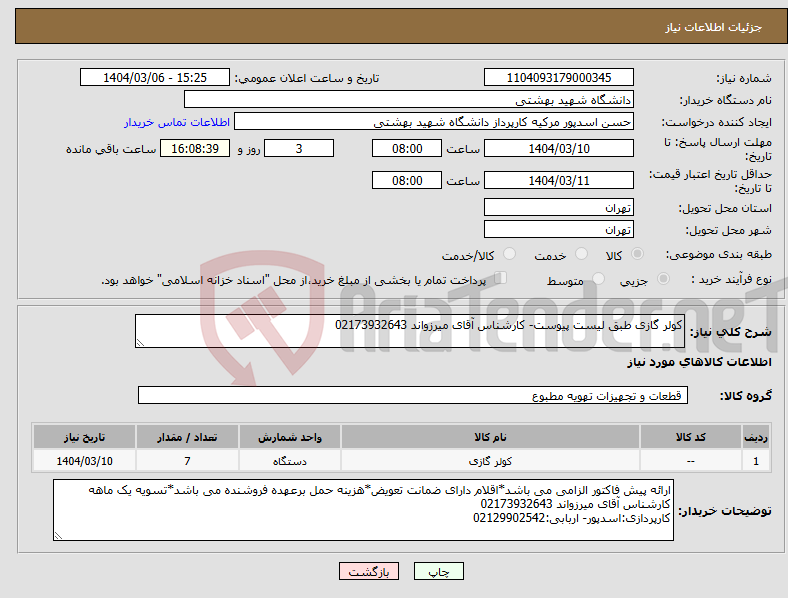Click the resize handle of توضیحات خریدار box
This screenshot has width=788, height=598.
pyautogui.click(x=58, y=536)
